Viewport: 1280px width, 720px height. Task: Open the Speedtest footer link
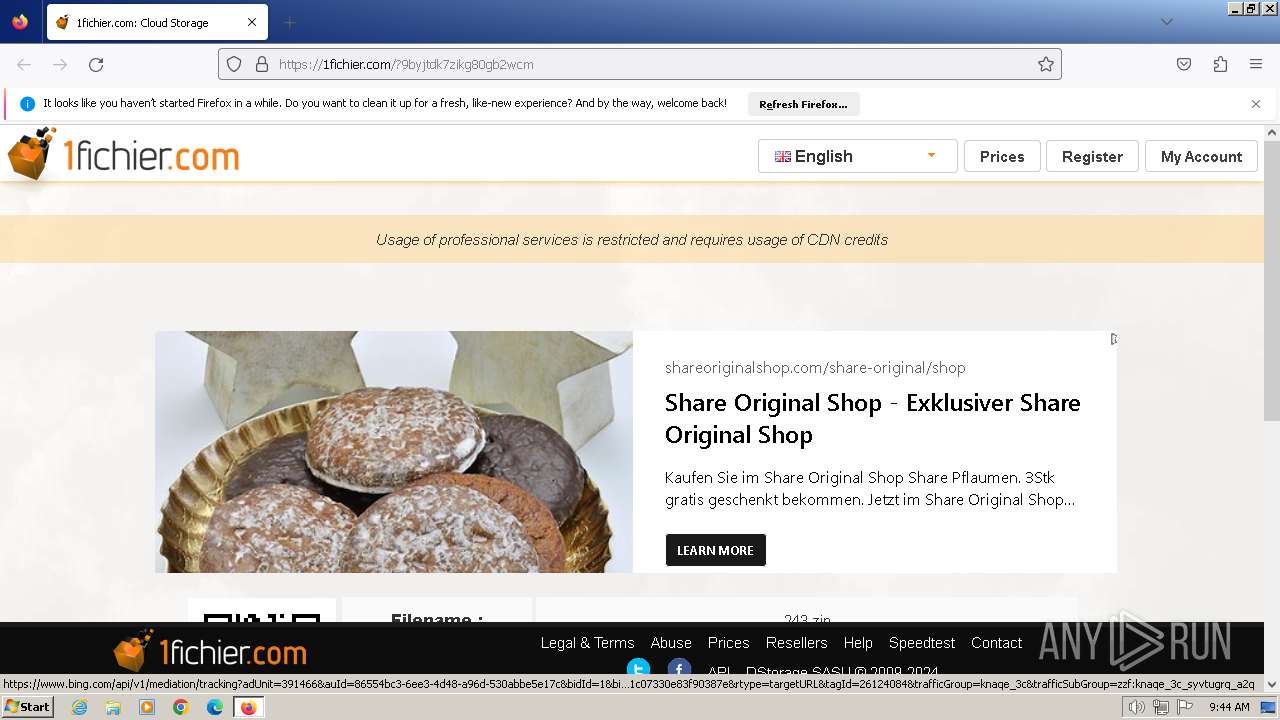922,643
